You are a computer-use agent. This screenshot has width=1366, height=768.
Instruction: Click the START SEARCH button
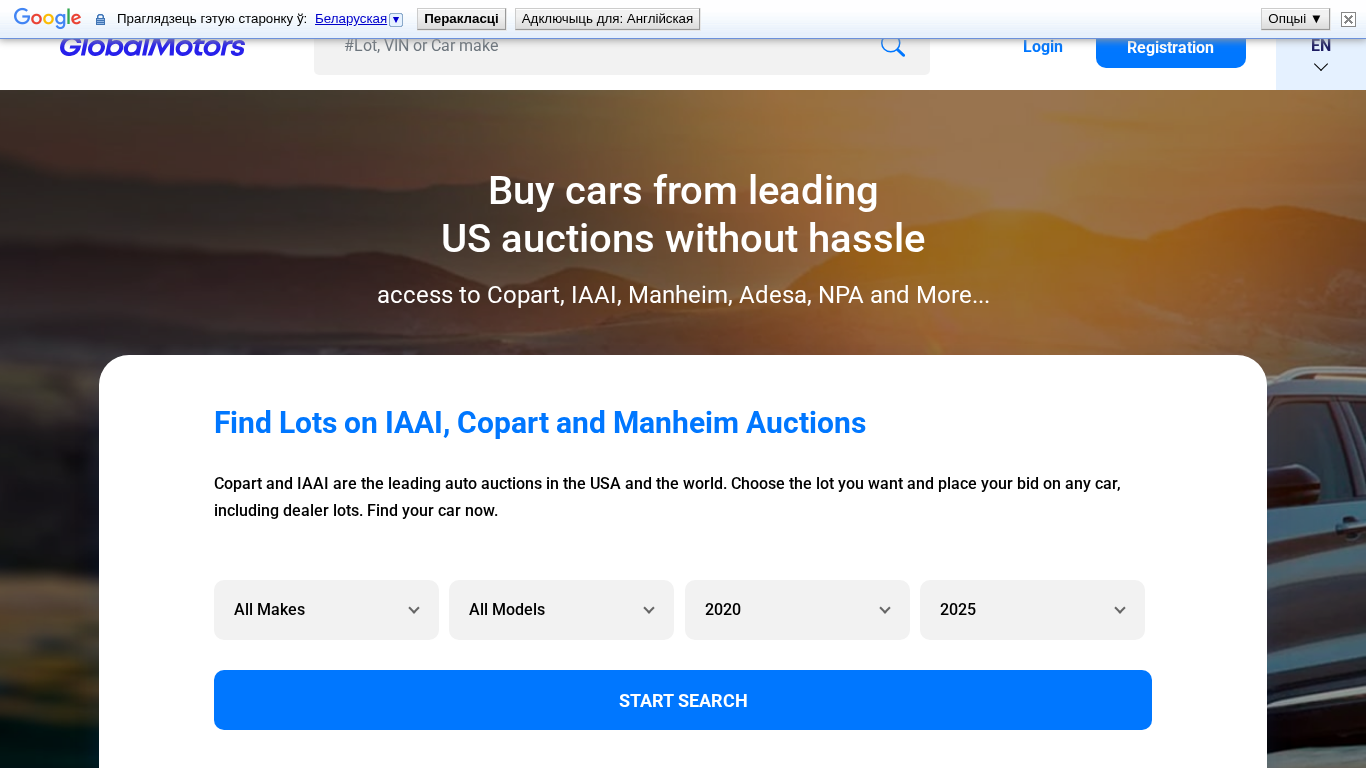coord(683,700)
